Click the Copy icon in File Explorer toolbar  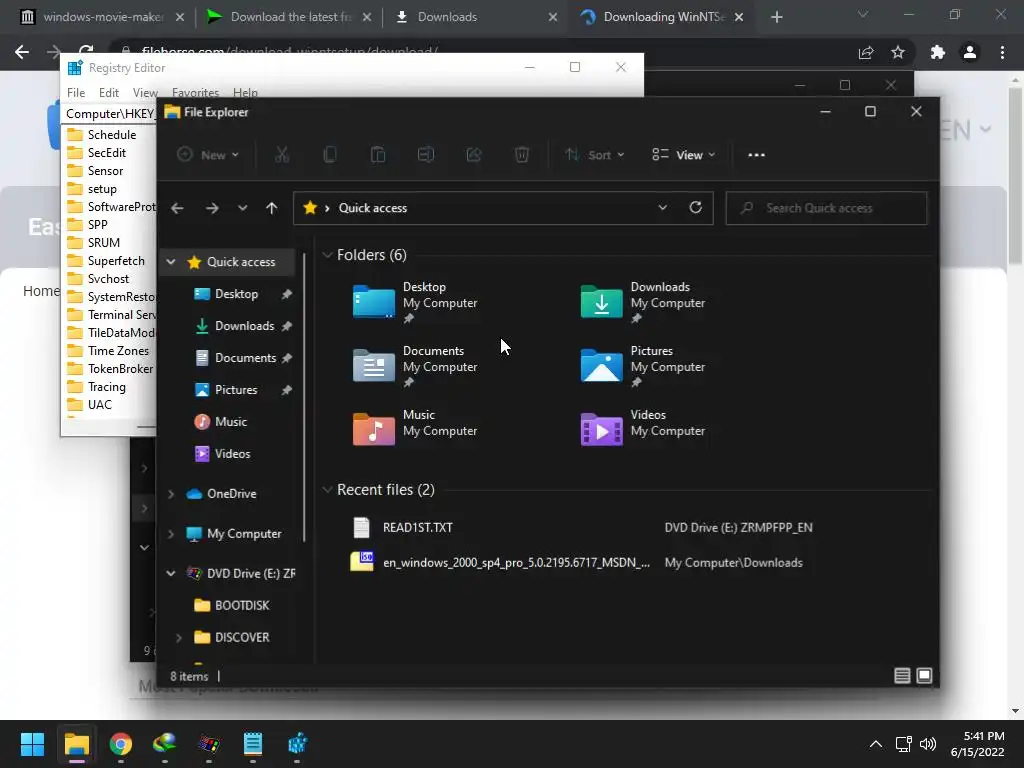coord(330,155)
